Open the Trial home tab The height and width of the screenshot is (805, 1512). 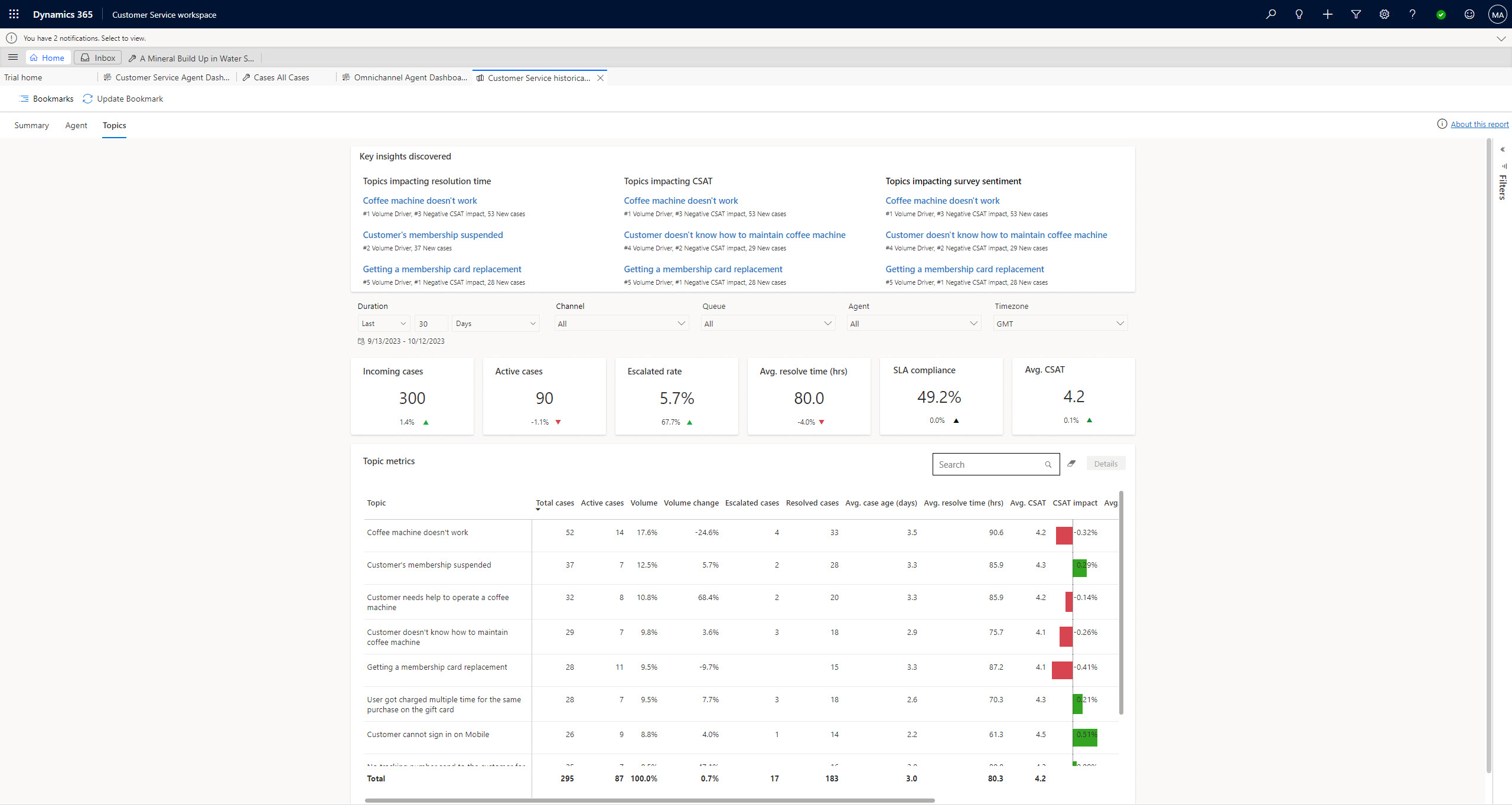click(23, 77)
